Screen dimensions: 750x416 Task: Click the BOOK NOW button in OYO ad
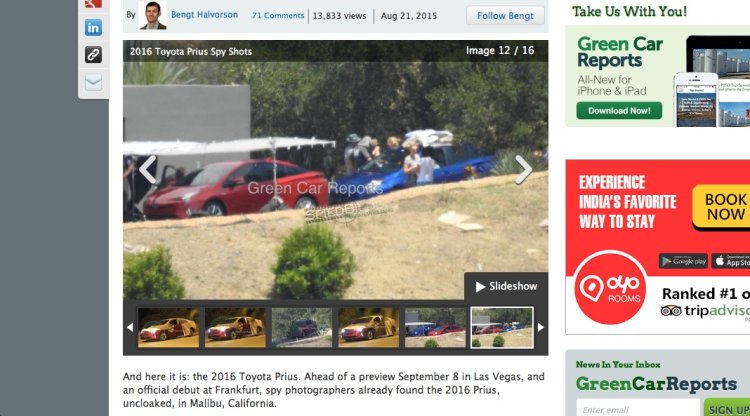pos(723,207)
